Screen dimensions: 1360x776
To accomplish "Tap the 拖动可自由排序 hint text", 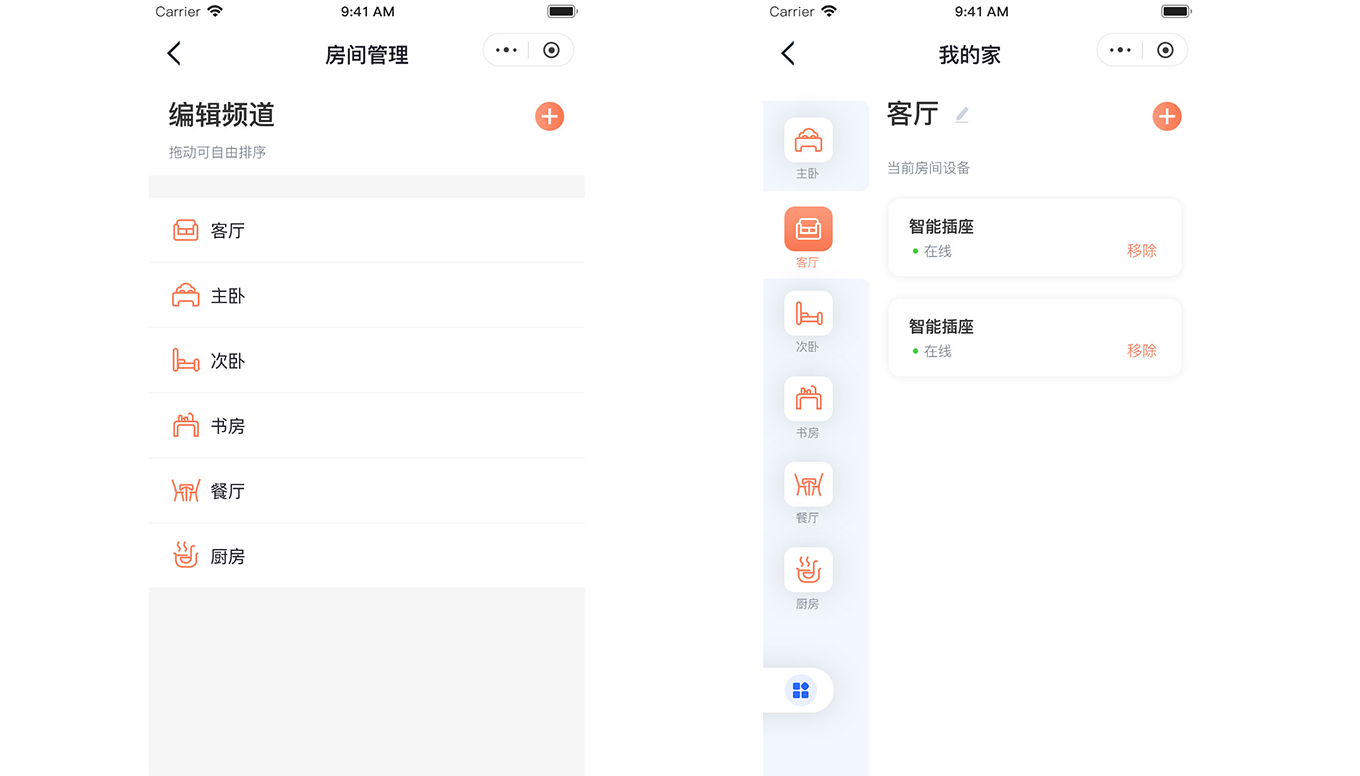I will click(x=217, y=153).
